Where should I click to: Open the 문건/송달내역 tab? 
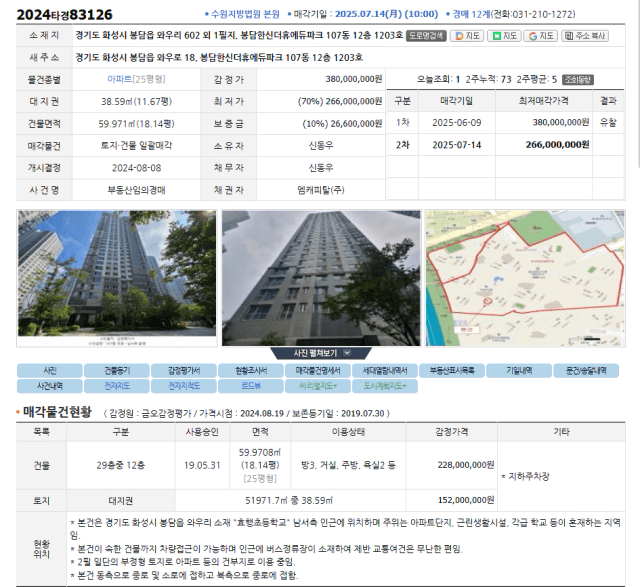coord(586,371)
